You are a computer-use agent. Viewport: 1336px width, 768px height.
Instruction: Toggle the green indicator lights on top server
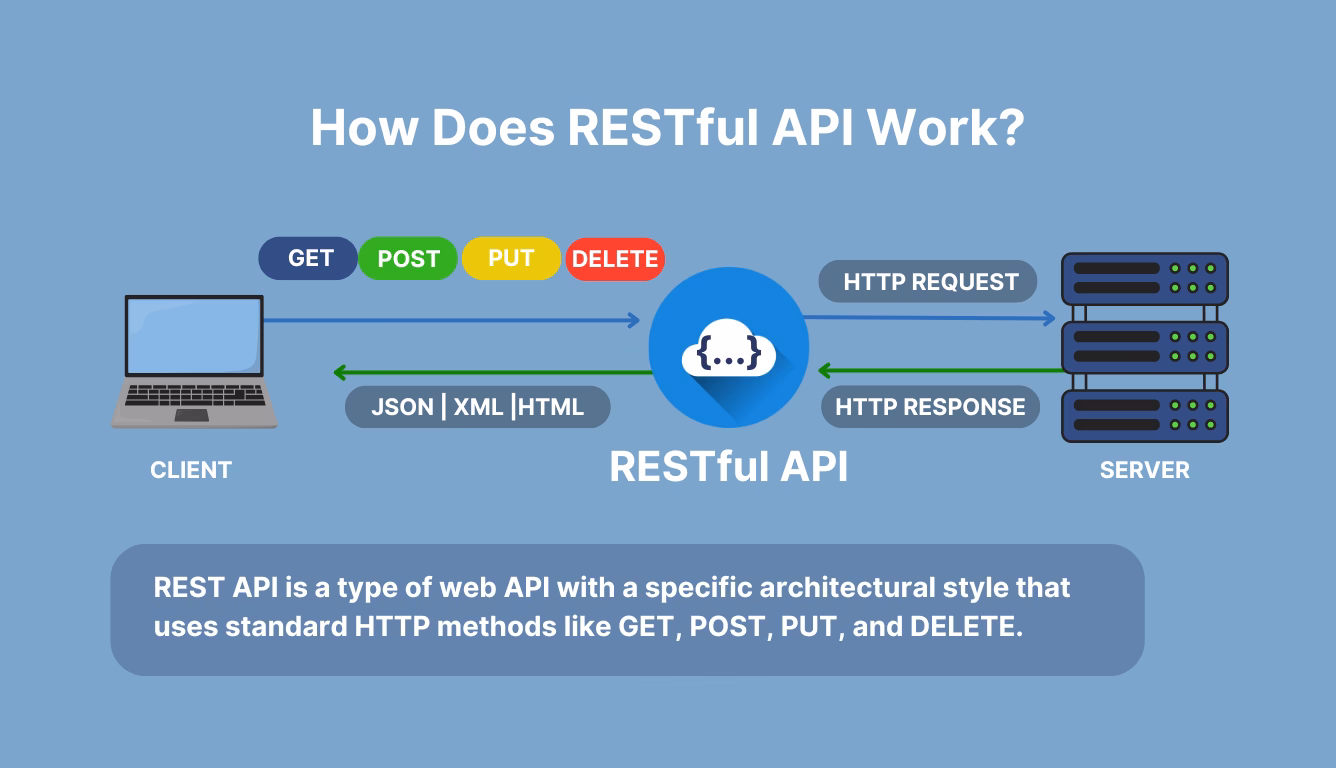(1194, 275)
